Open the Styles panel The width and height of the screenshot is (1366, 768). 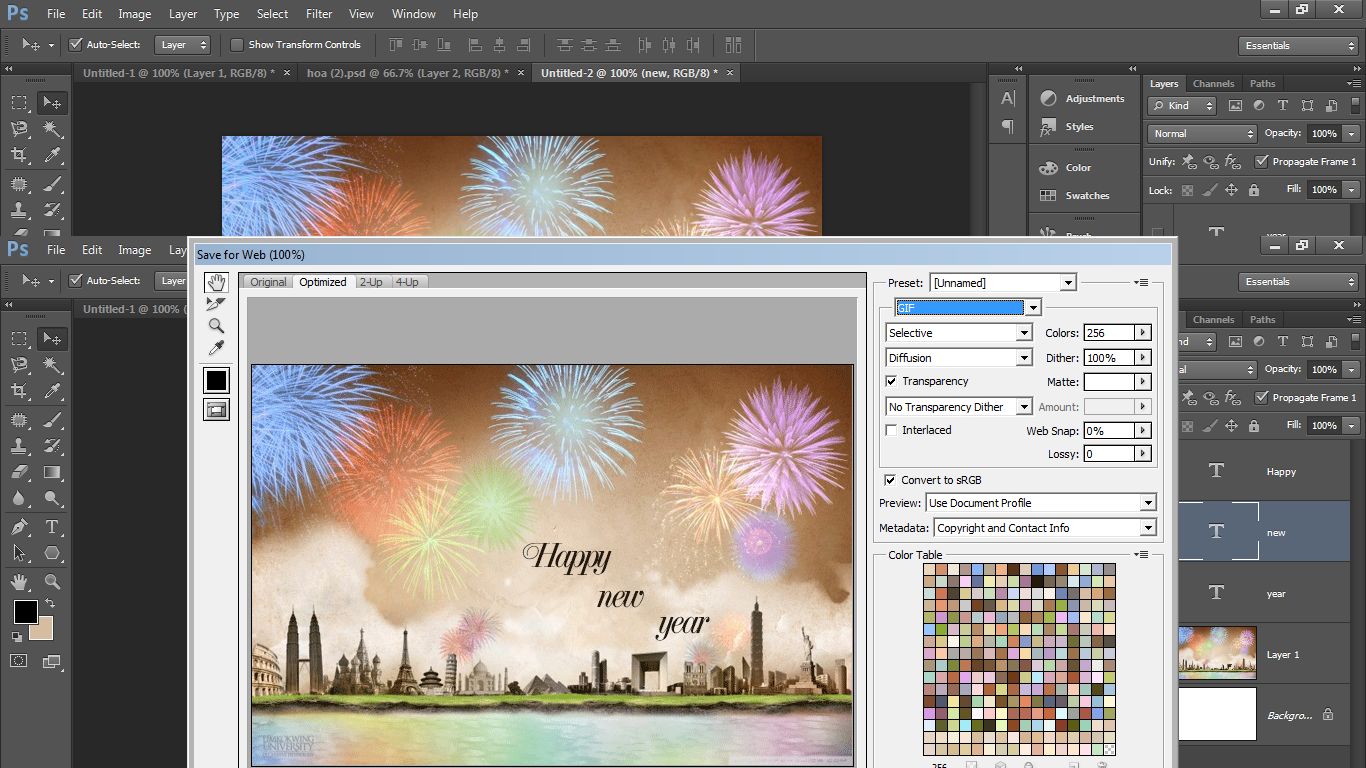point(1068,127)
